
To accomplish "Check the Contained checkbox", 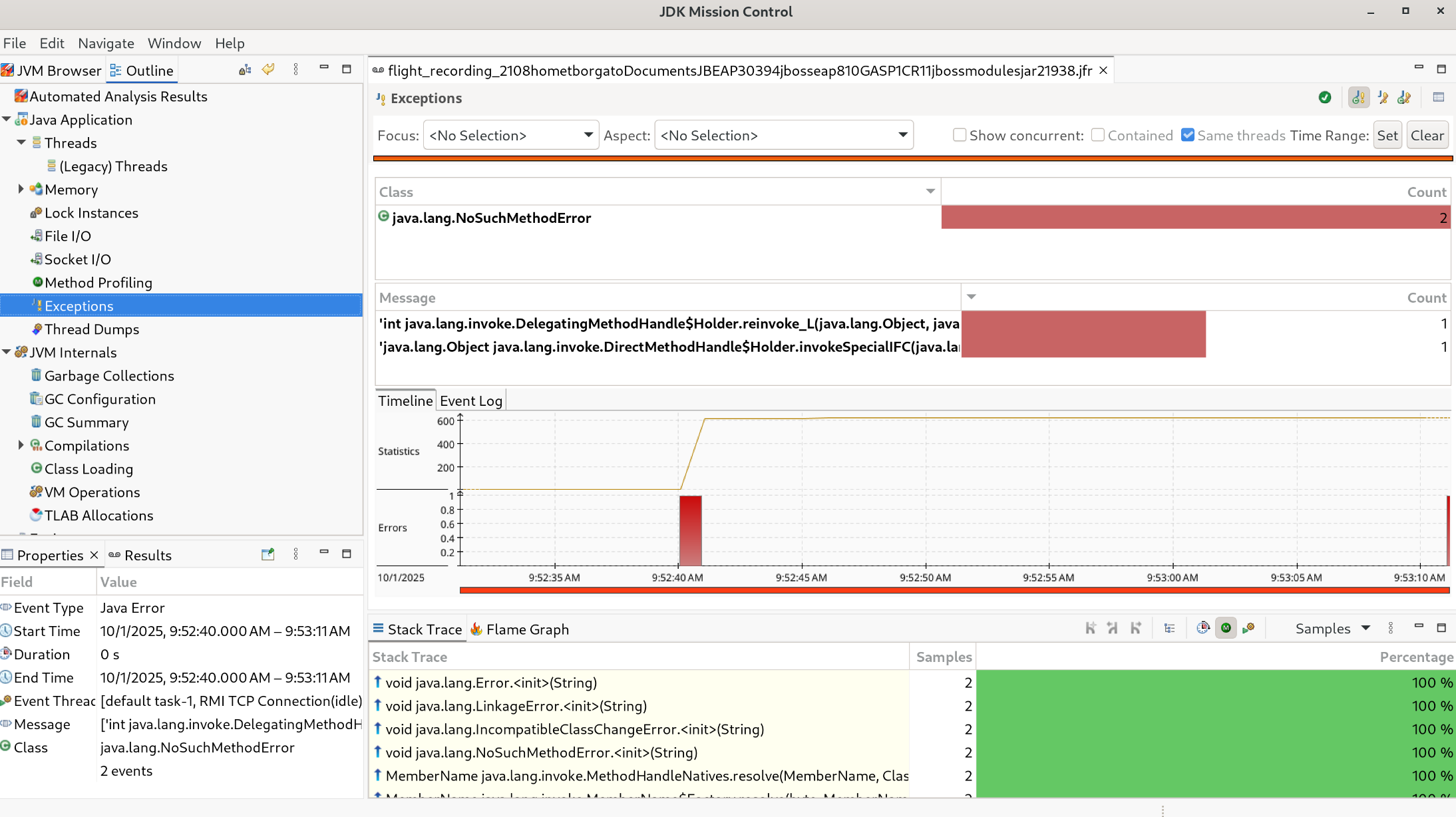I will pos(1098,135).
